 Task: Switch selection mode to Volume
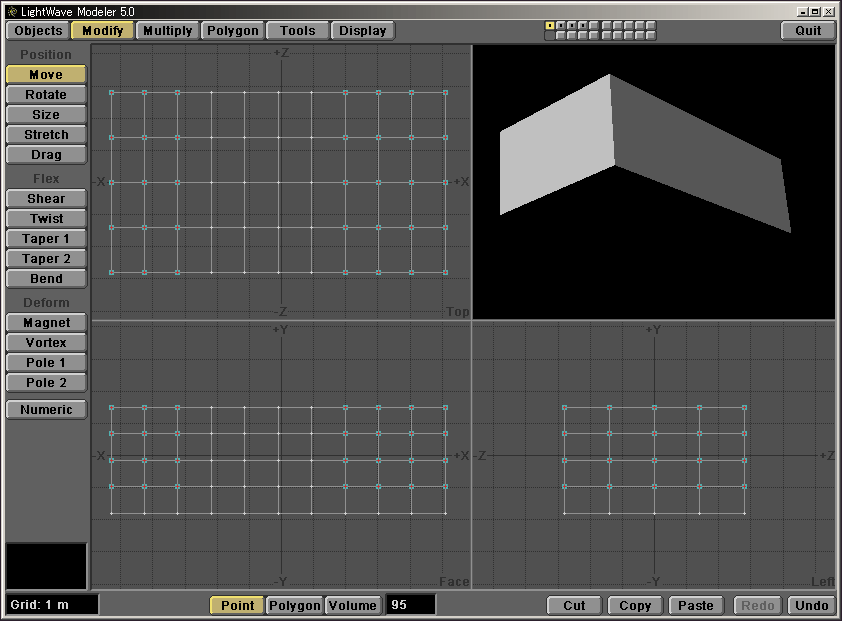tap(353, 606)
